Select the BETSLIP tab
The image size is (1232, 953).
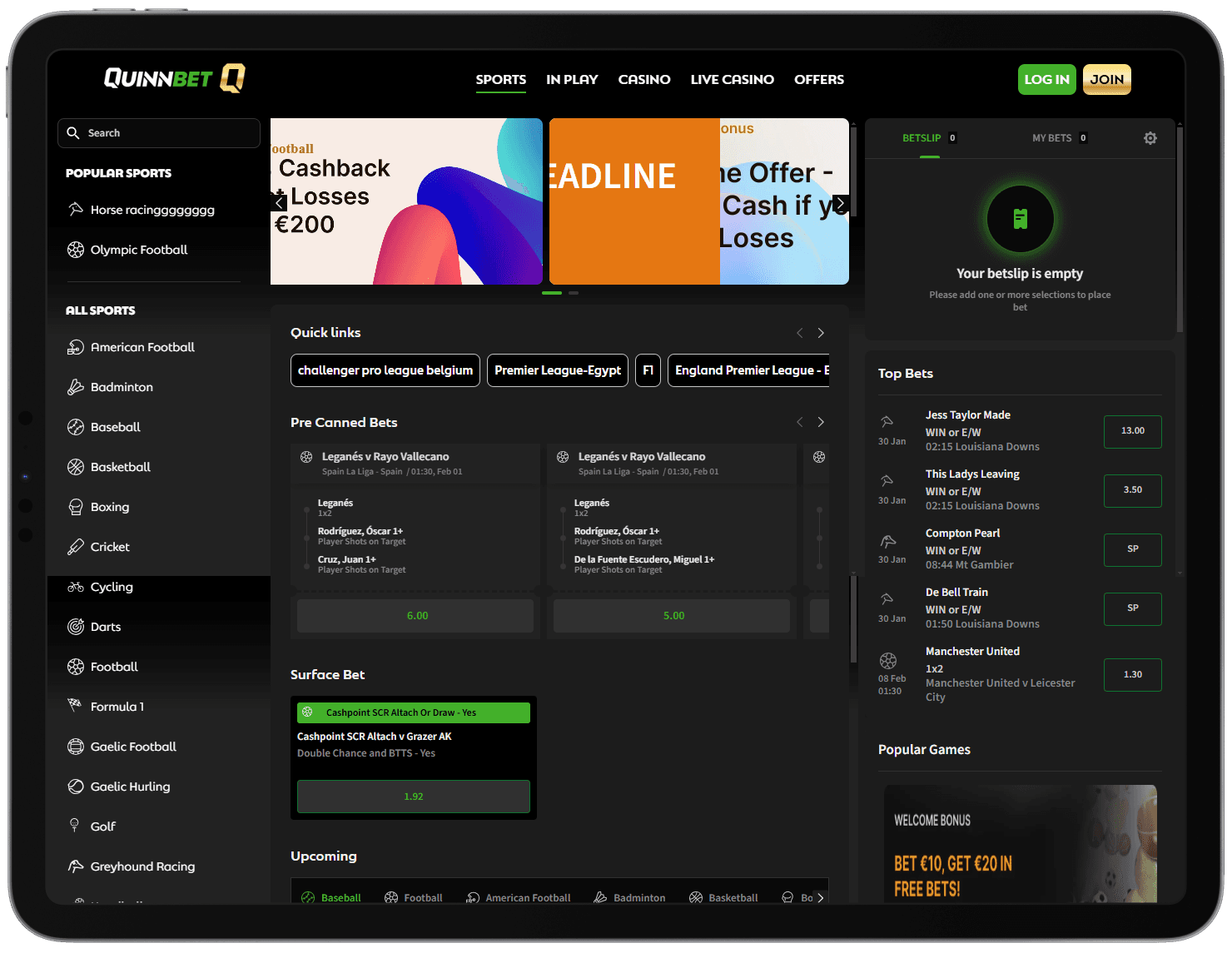pyautogui.click(x=930, y=138)
